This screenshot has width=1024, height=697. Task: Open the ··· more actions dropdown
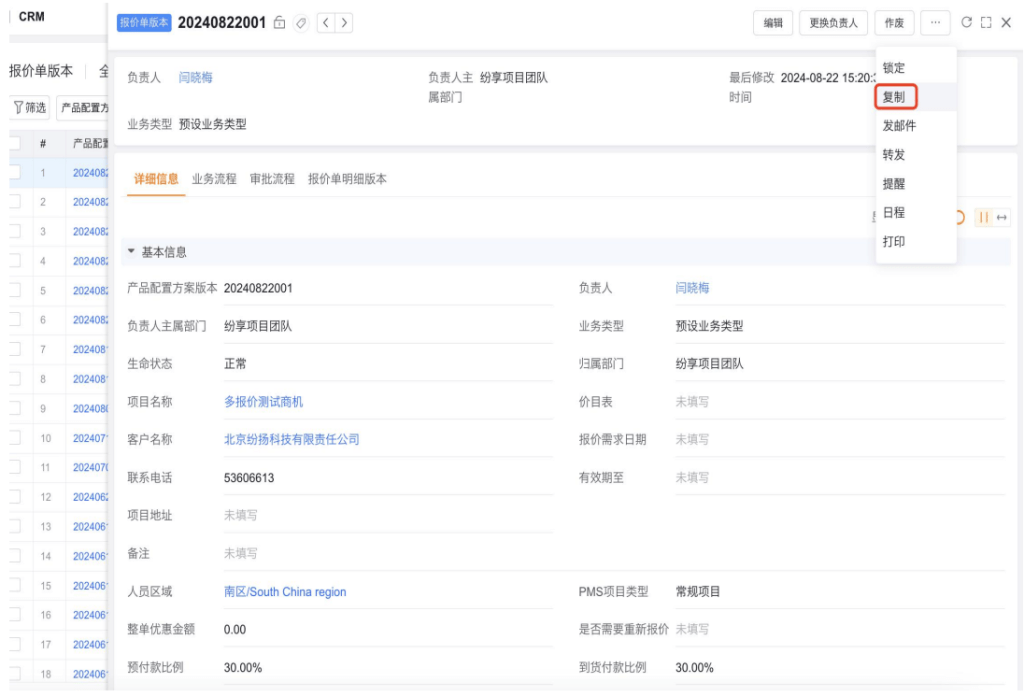(x=935, y=23)
